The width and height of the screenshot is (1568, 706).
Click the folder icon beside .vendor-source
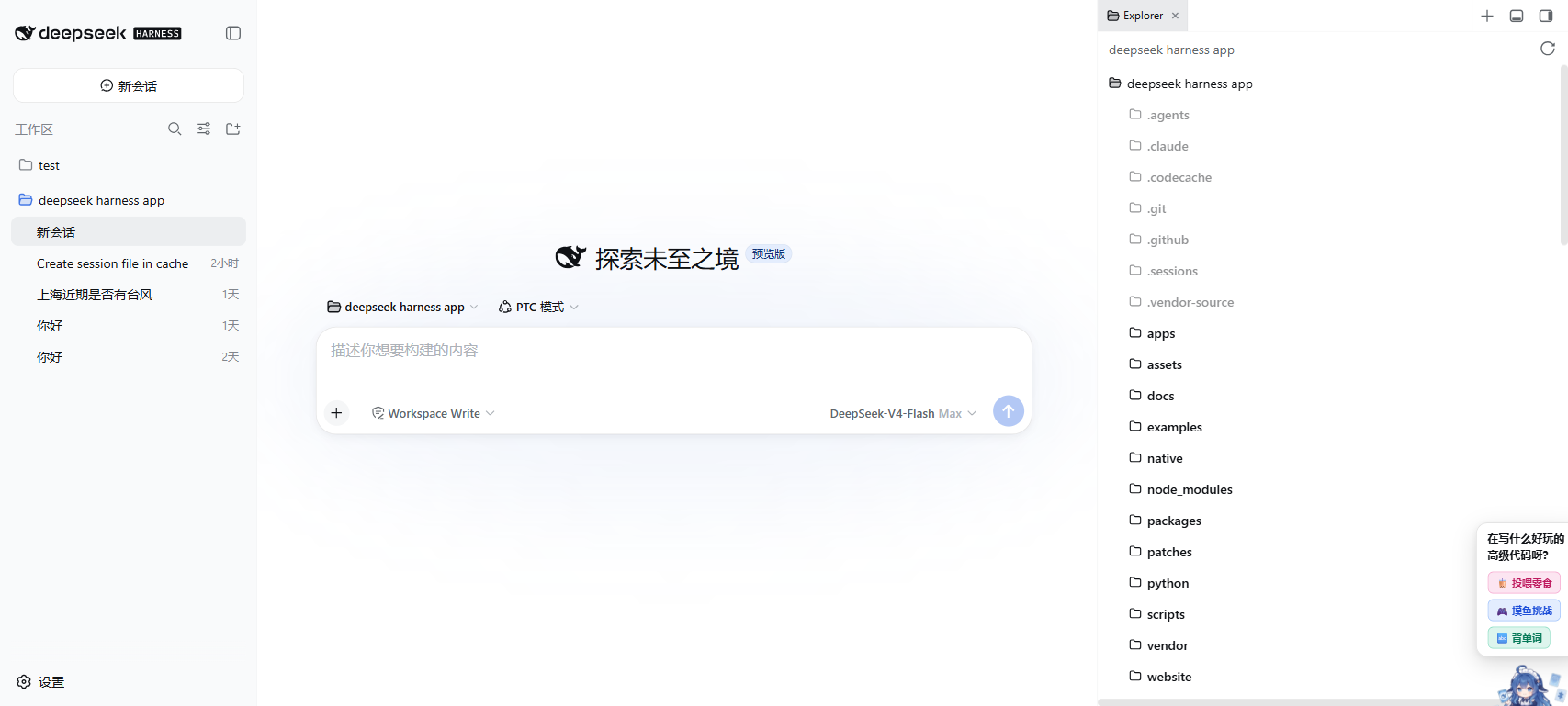coord(1135,302)
